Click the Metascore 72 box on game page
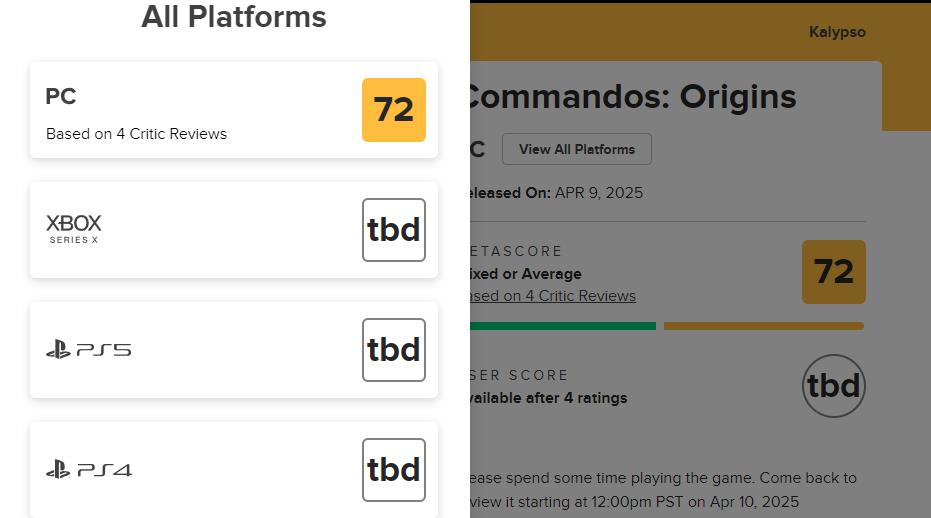931x518 pixels. (x=833, y=272)
